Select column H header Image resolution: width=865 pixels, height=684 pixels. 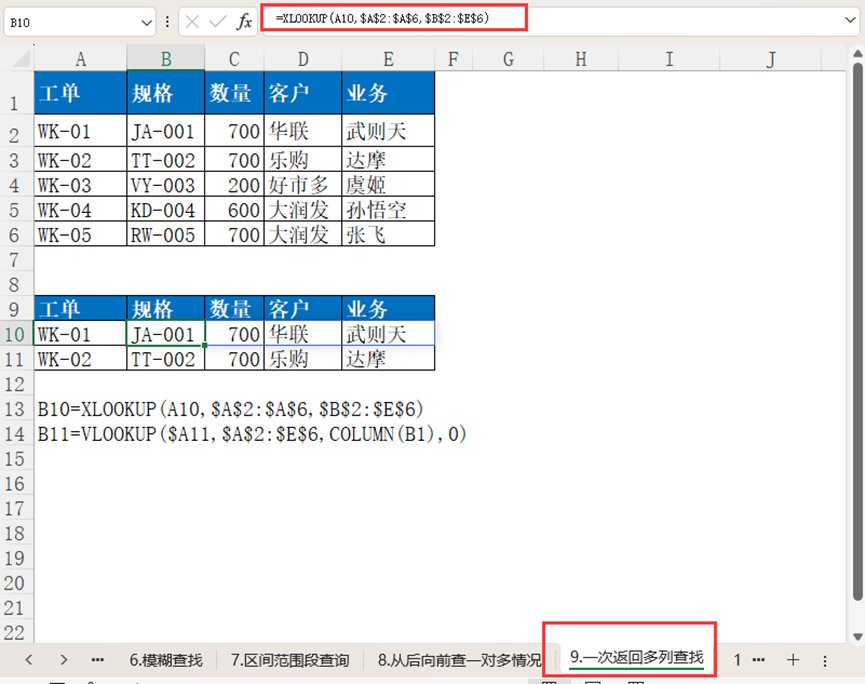(x=581, y=58)
